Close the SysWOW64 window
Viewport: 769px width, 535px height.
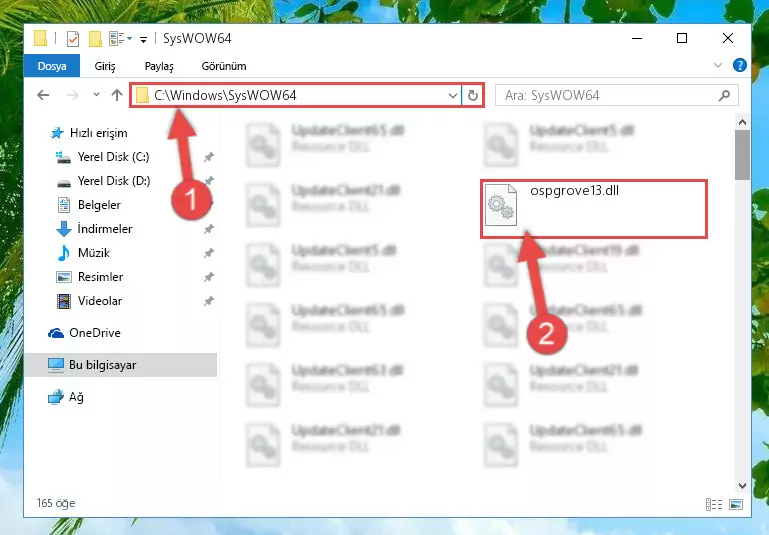pyautogui.click(x=728, y=38)
